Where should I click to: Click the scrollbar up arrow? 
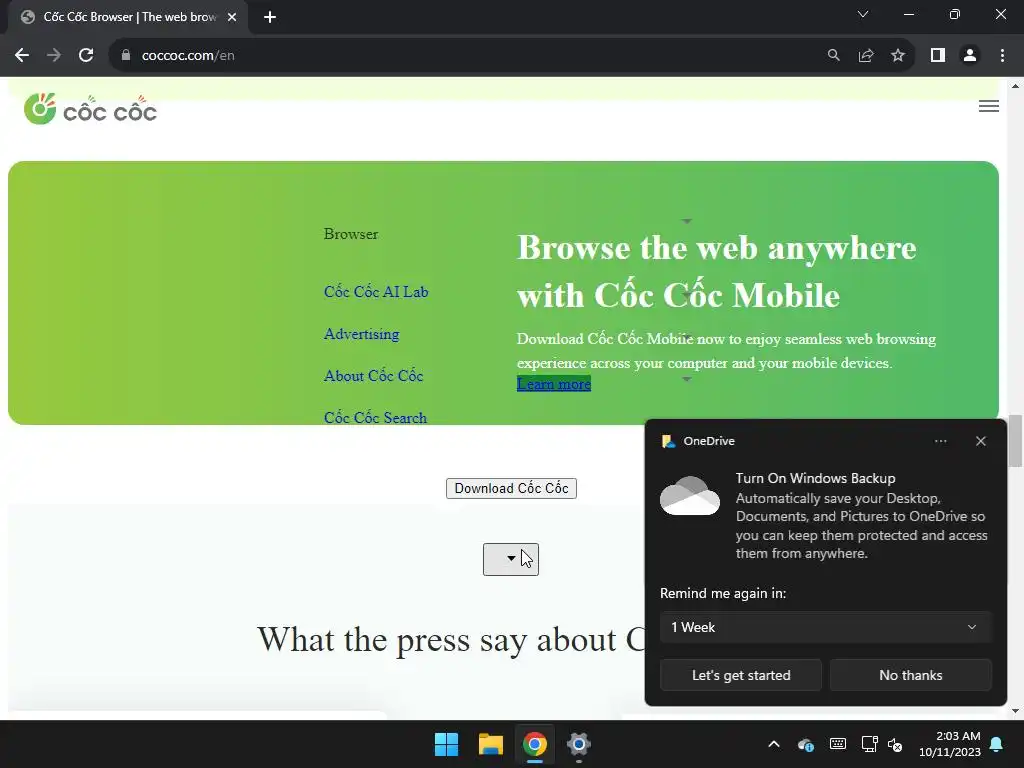point(1015,86)
